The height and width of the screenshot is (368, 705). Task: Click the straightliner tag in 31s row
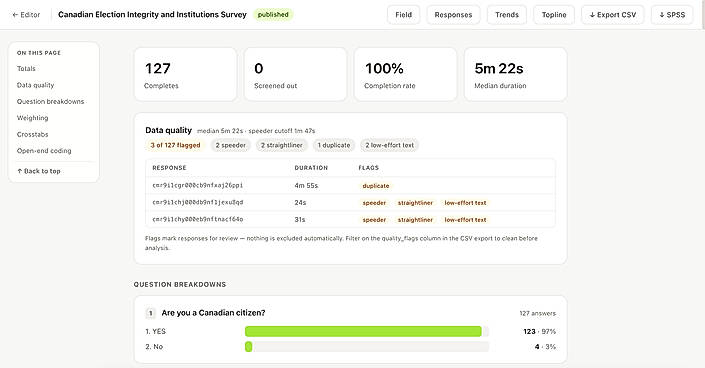[415, 220]
